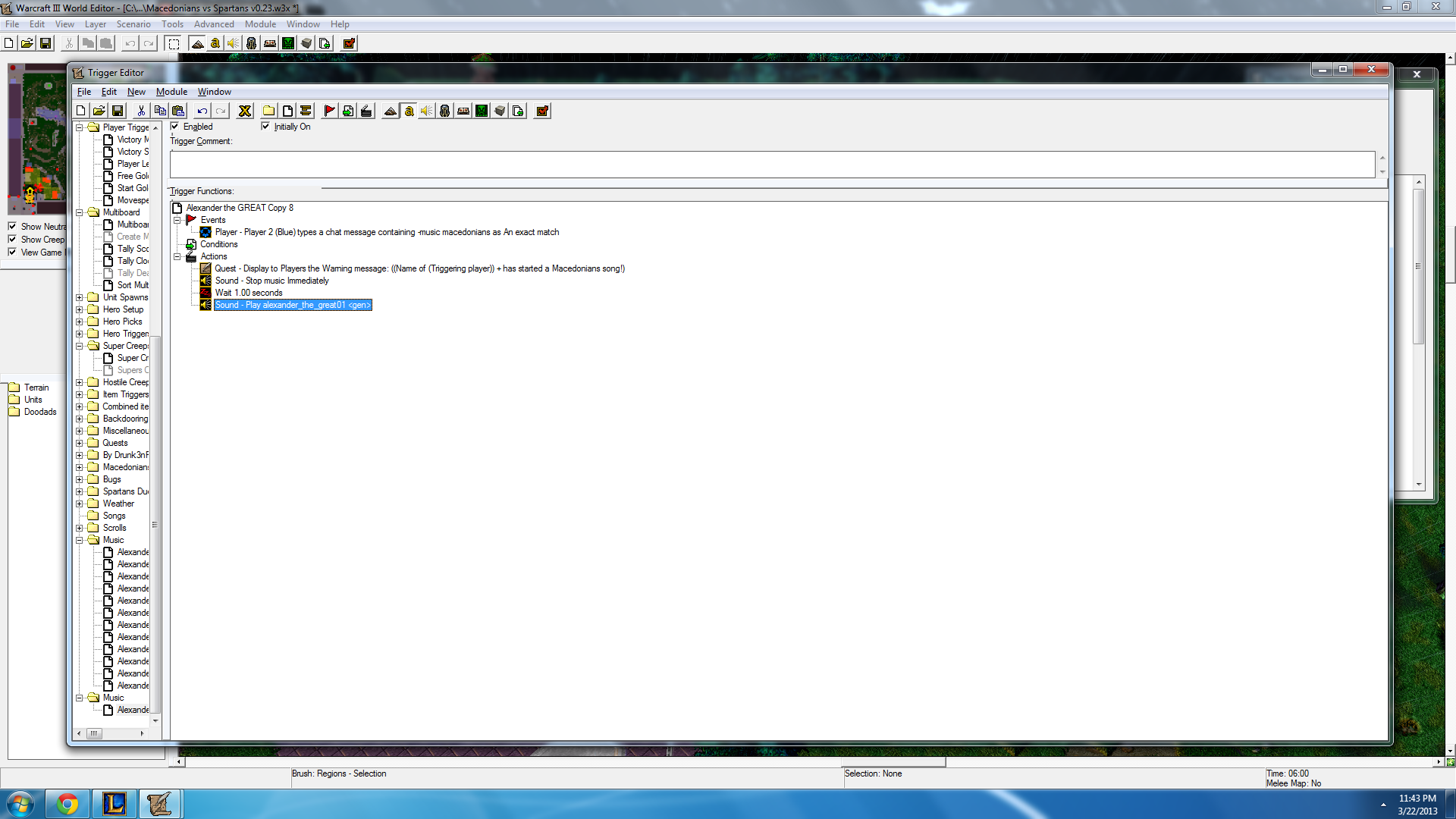Select the Weather folder
The image size is (1456, 819).
(x=118, y=504)
